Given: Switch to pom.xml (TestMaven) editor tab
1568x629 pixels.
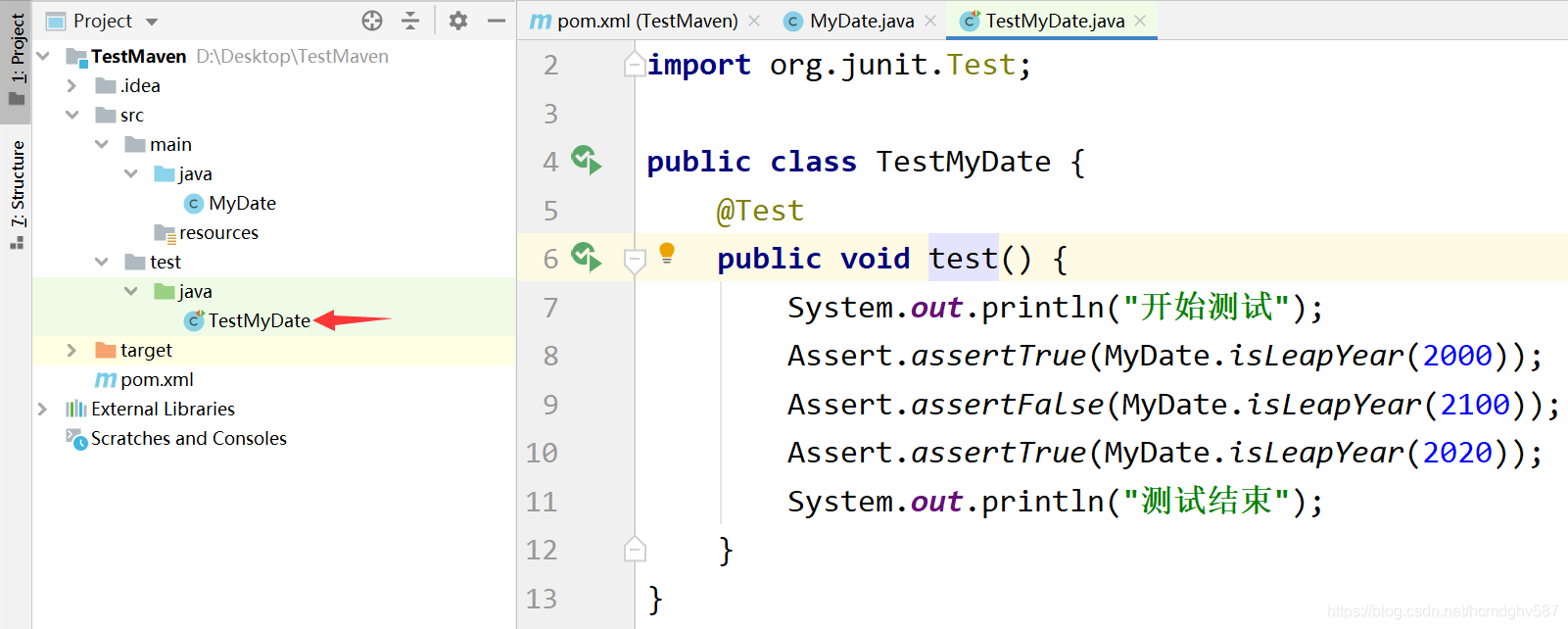Looking at the screenshot, I should (647, 21).
